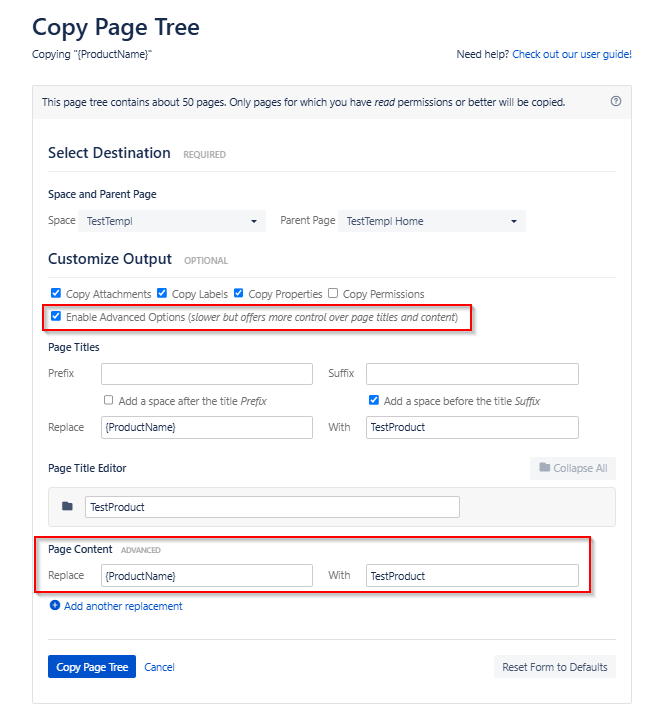
Task: Toggle the Copy Attachments checkbox
Action: point(56,293)
